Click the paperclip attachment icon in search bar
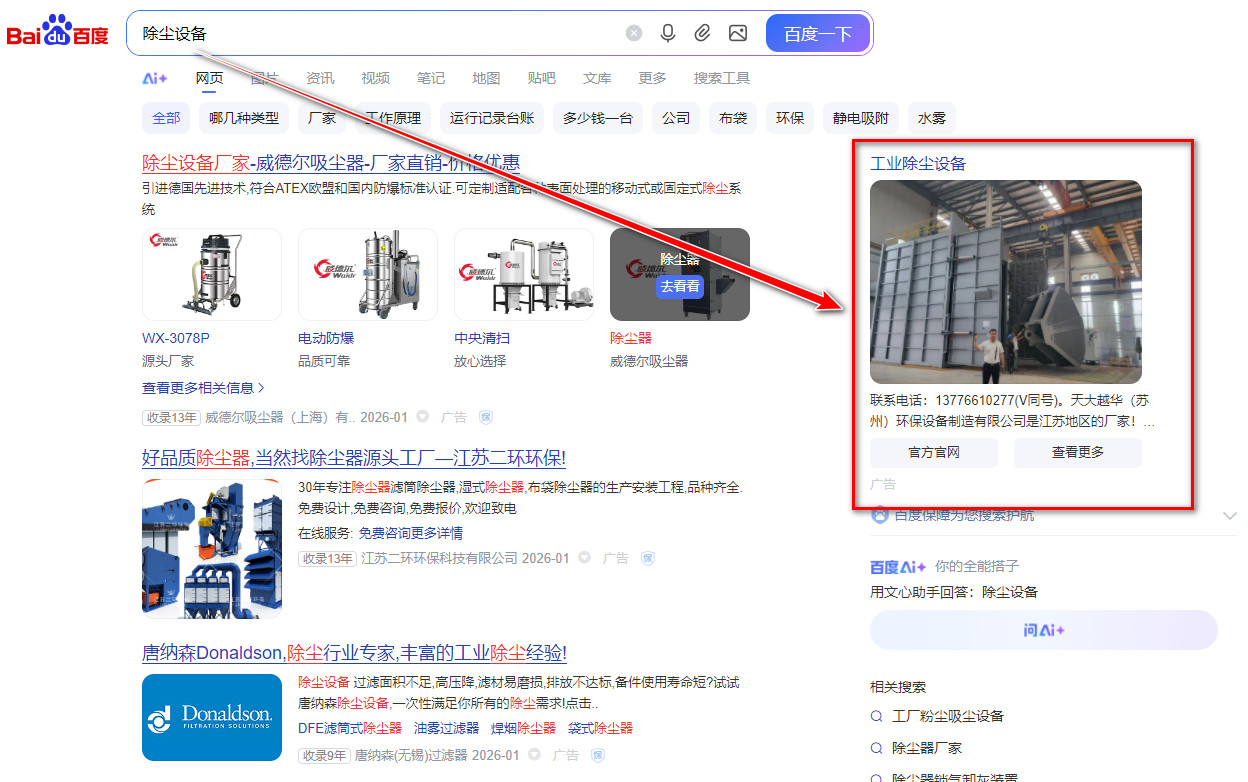The image size is (1248, 782). pos(701,32)
